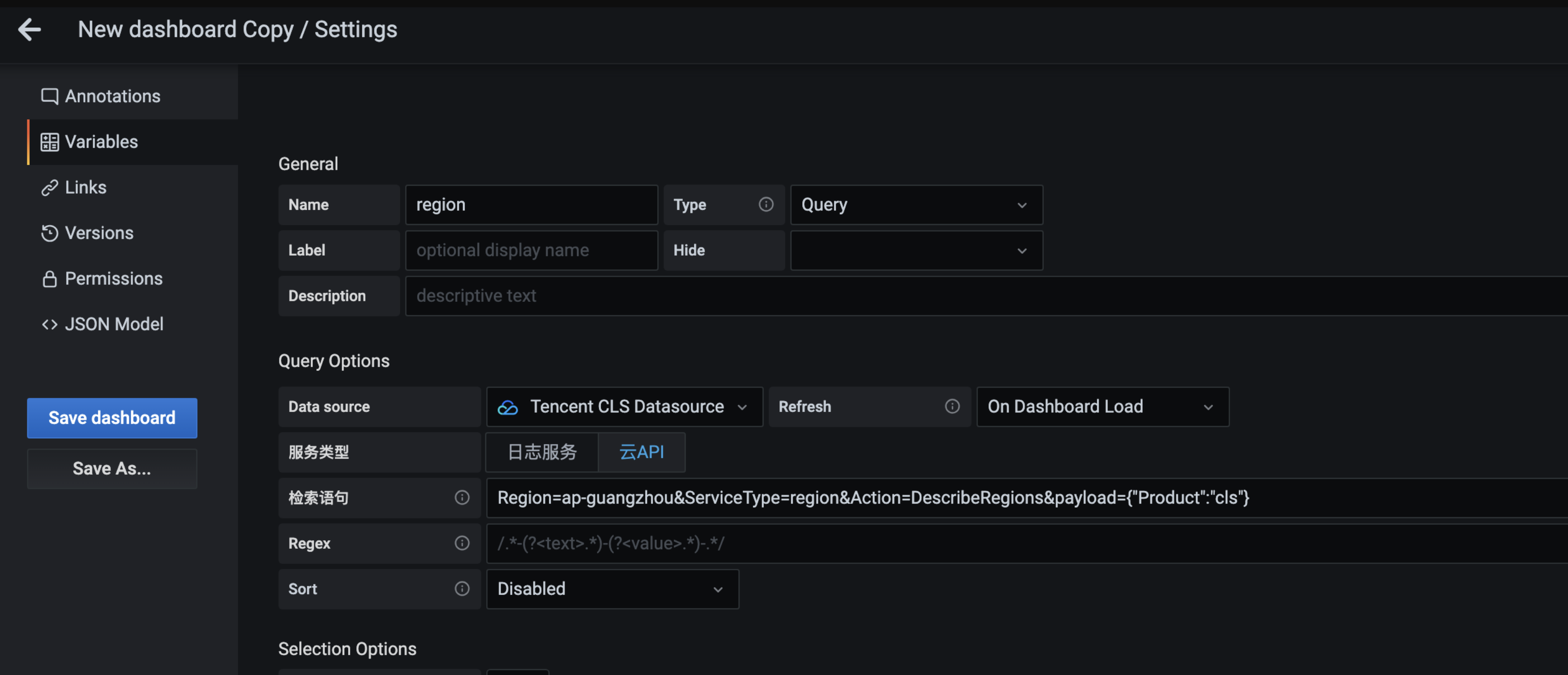Click the Variables grid icon
The width and height of the screenshot is (1568, 675).
(x=49, y=142)
